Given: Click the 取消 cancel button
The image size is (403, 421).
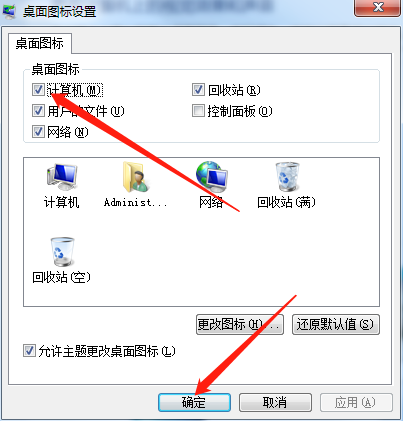Looking at the screenshot, I should [275, 402].
